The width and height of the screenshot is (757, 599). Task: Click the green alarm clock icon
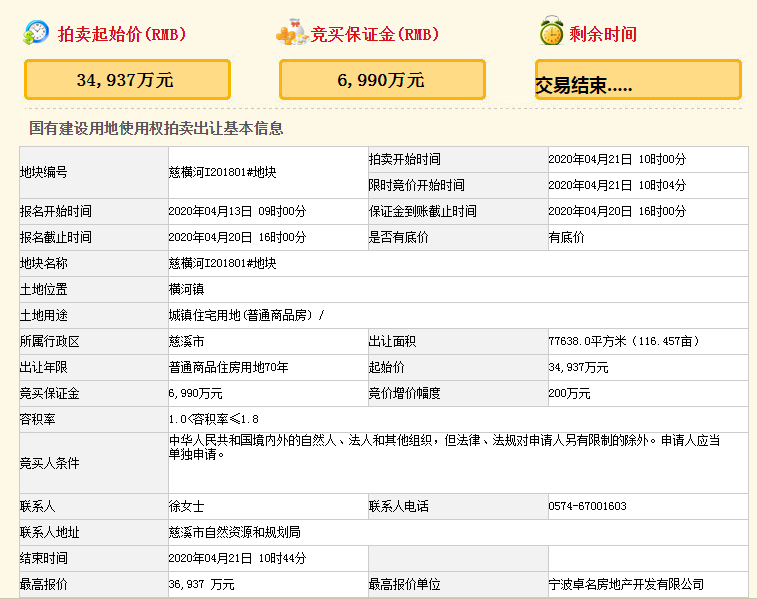point(551,32)
